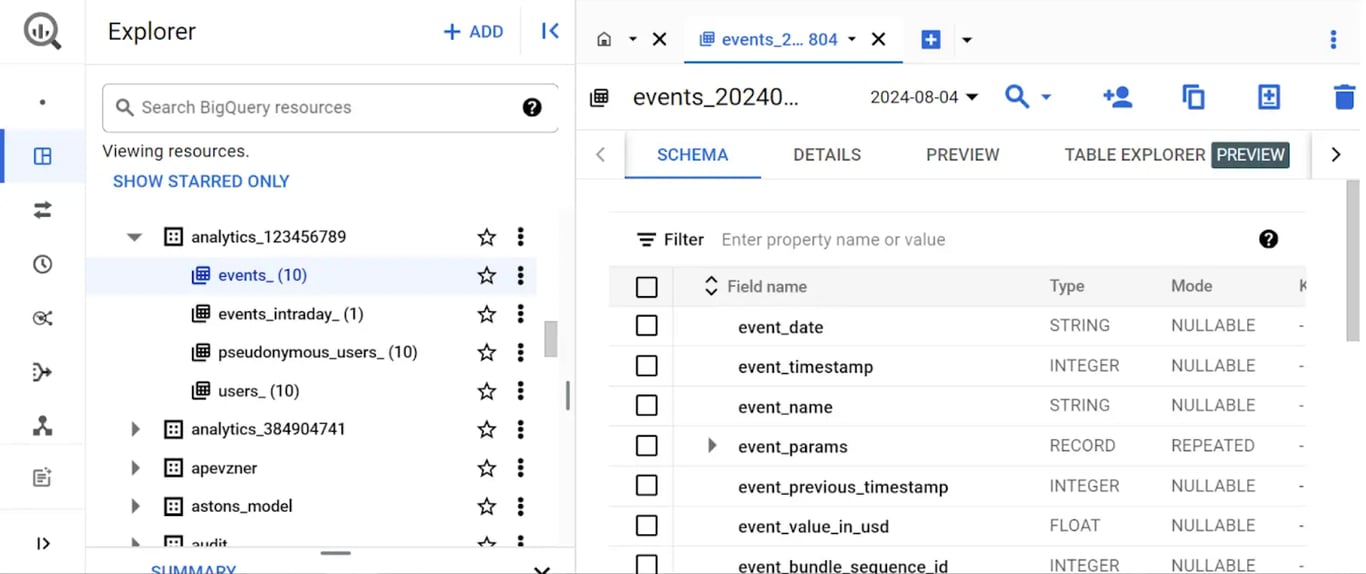Switch to the TABLE EXPLORER tab
This screenshot has width=1366, height=574.
1176,155
